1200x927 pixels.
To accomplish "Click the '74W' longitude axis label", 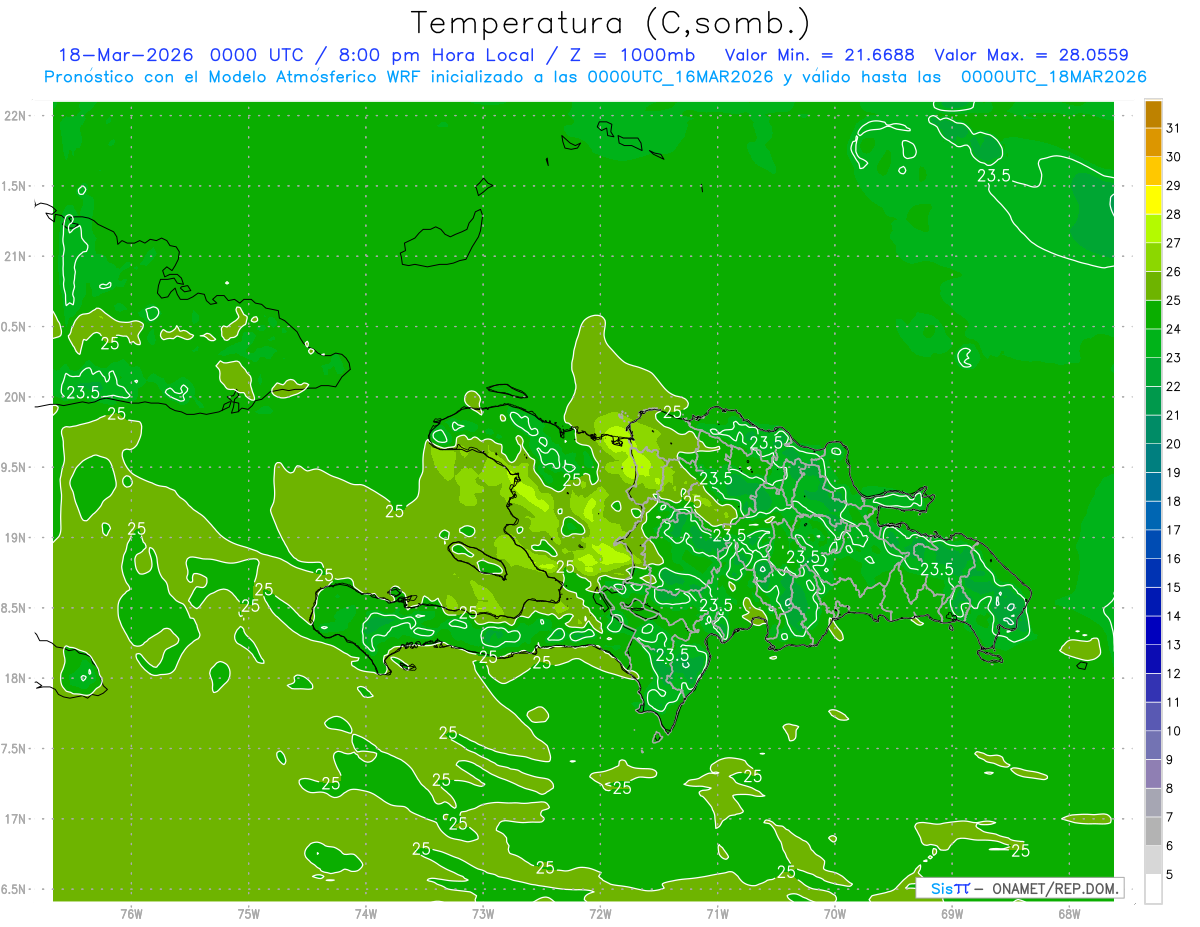I will coord(365,914).
